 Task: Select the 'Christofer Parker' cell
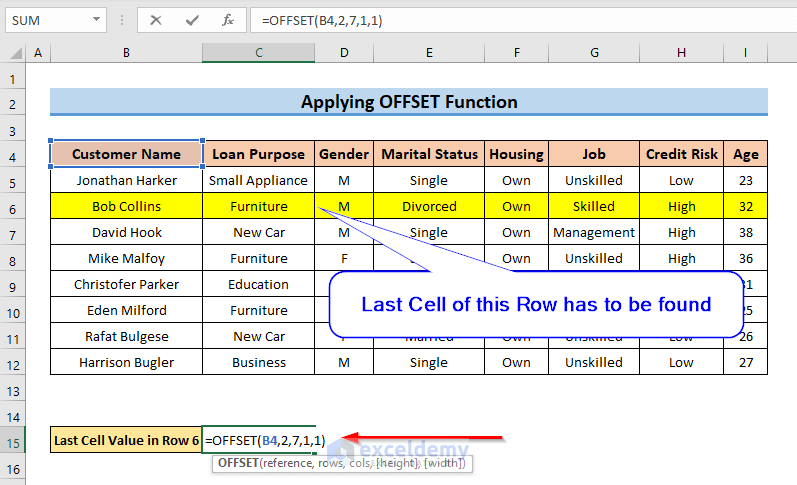coord(126,284)
